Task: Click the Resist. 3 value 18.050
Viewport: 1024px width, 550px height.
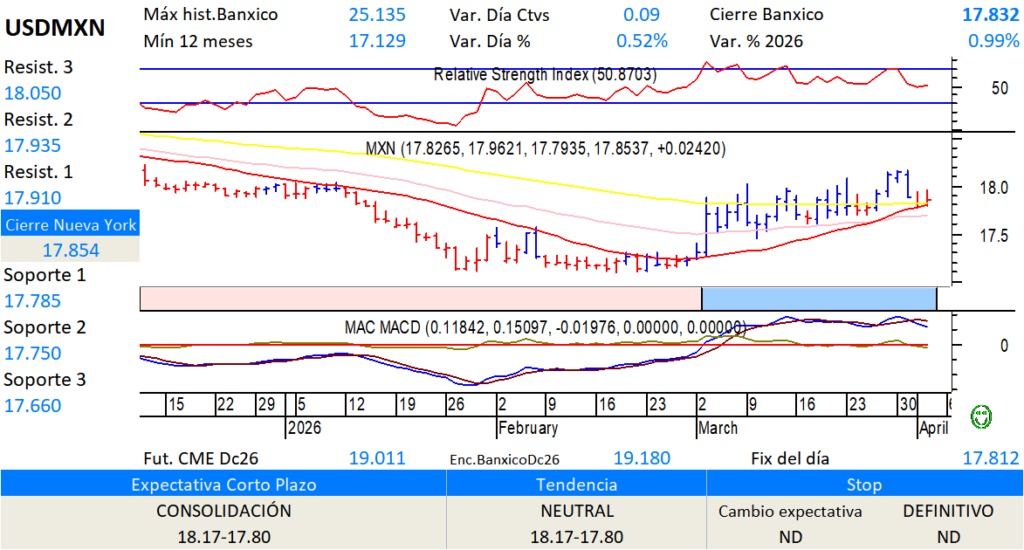Action: point(33,93)
